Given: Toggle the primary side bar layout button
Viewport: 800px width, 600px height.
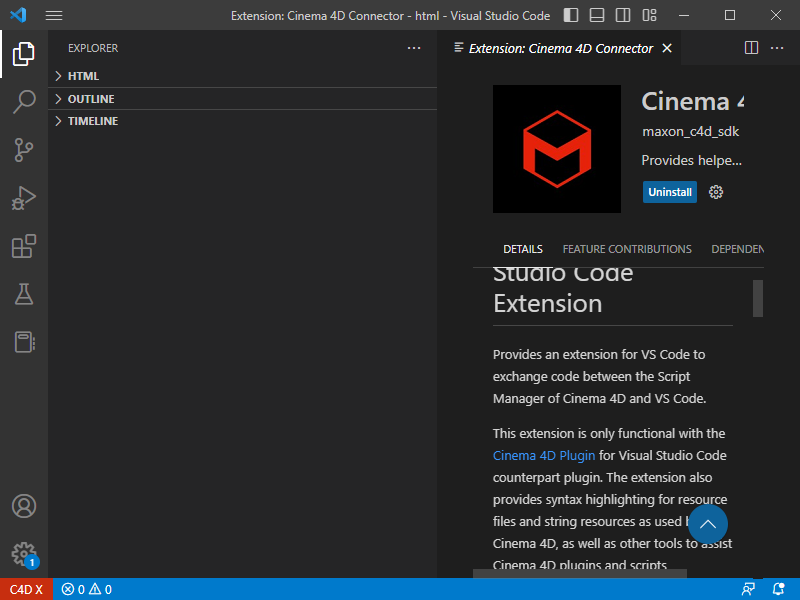Looking at the screenshot, I should point(571,15).
